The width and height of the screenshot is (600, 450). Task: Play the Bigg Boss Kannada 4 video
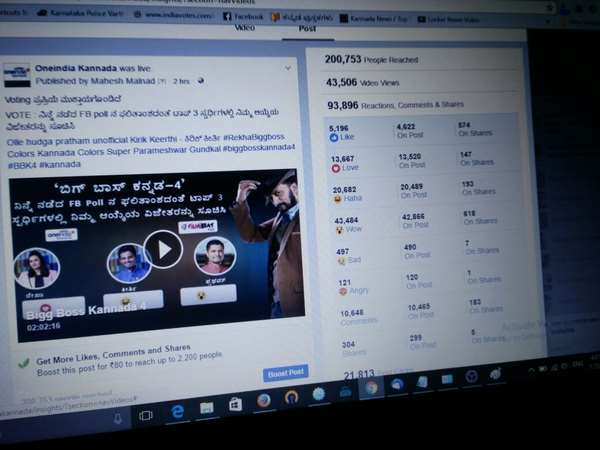click(163, 249)
